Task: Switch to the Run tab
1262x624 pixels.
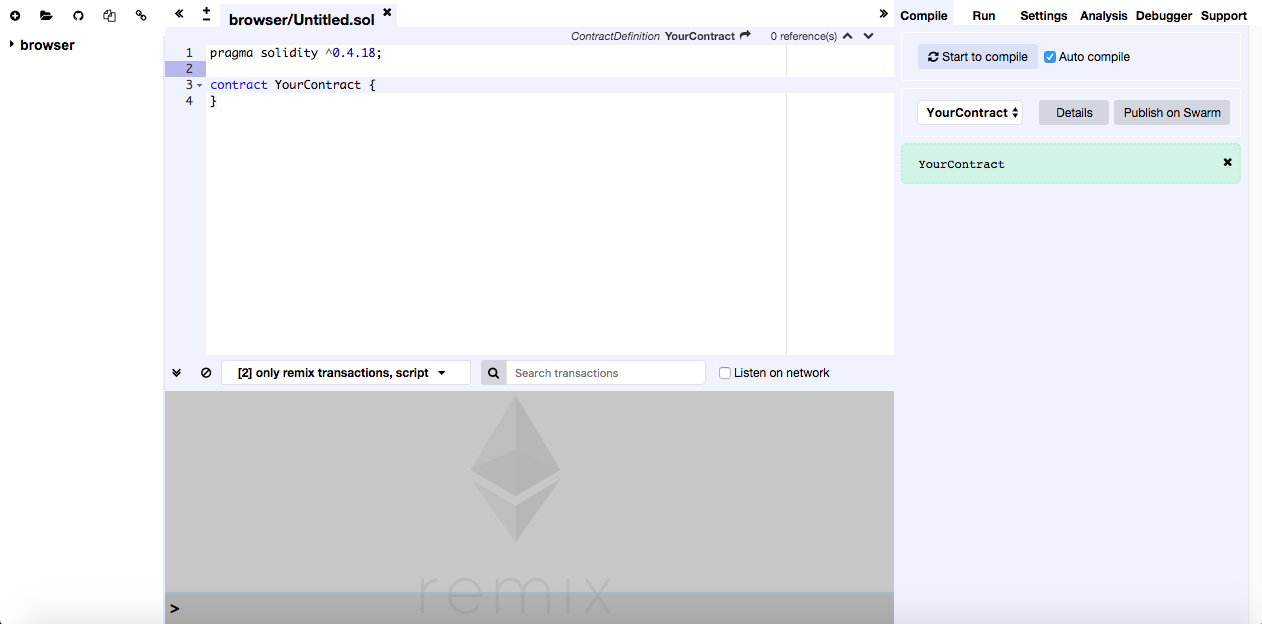Action: click(x=984, y=16)
